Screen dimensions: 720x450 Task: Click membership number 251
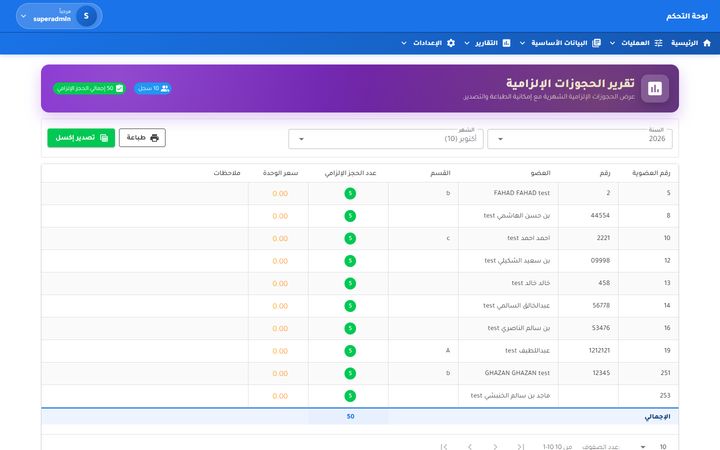coord(665,373)
